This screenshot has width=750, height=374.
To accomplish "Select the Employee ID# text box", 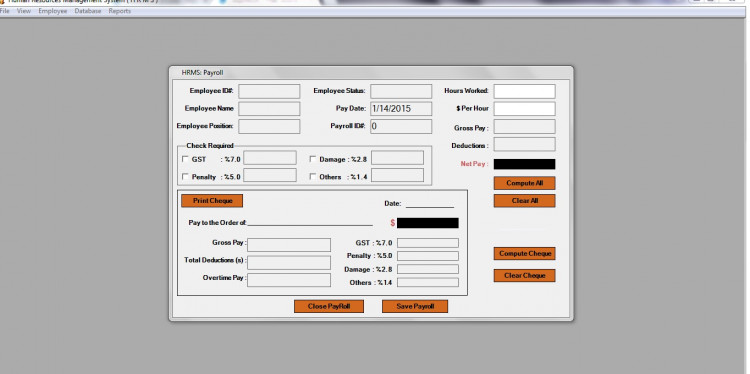I will click(x=269, y=91).
